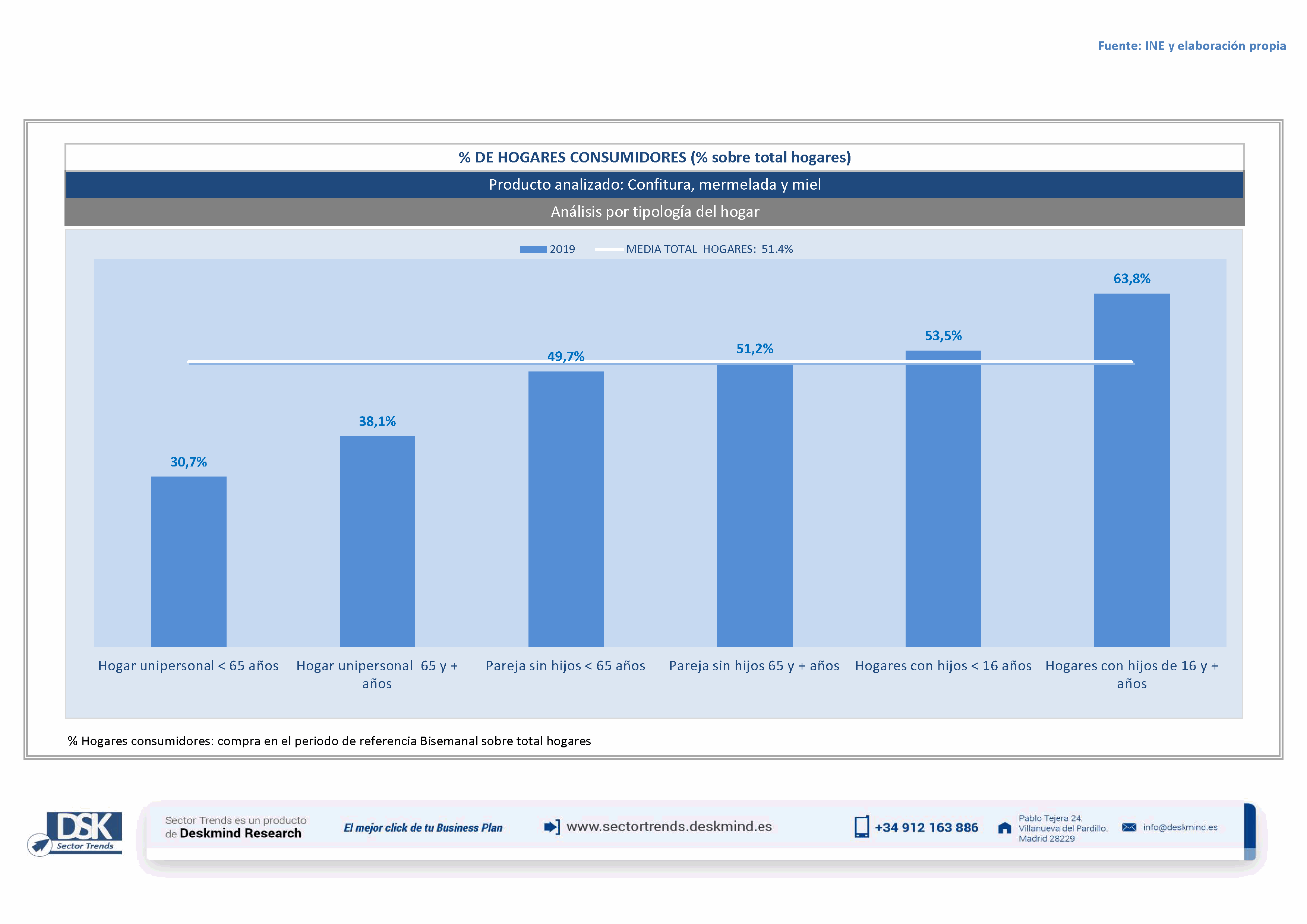Screen dimensions: 1307x924
Task: Click the envelope email icon
Action: click(1129, 827)
